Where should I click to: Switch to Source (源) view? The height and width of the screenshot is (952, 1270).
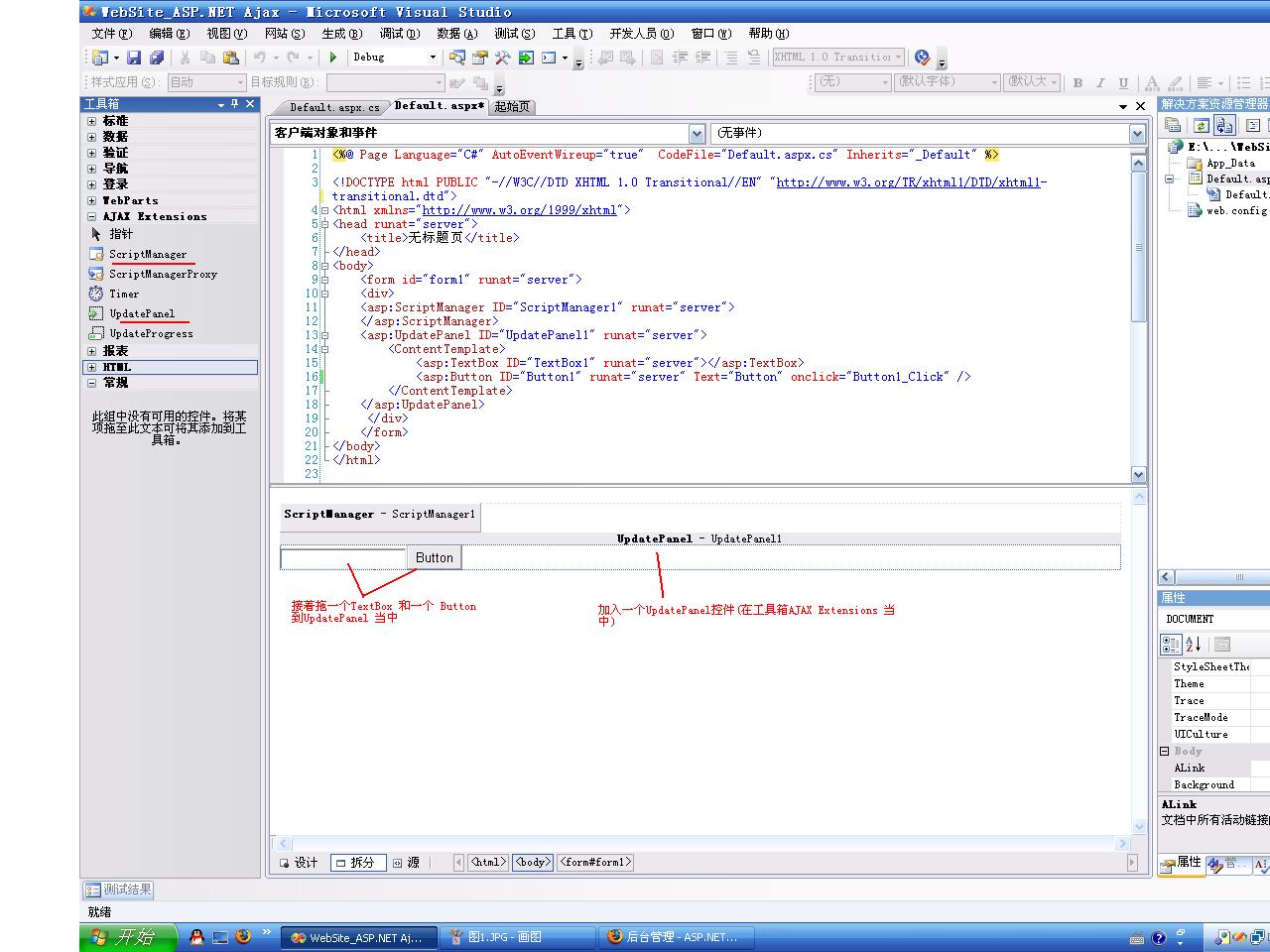pos(407,863)
